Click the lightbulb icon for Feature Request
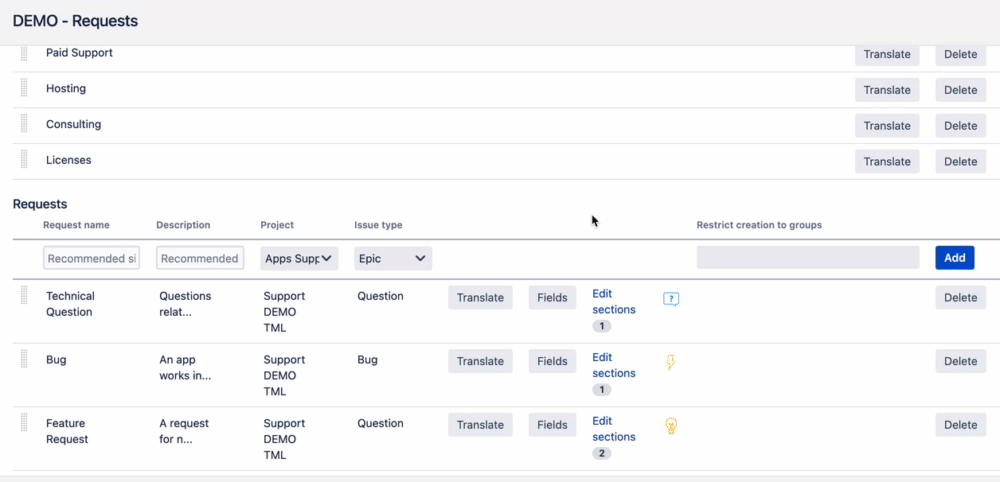1000x482 pixels. coord(671,426)
